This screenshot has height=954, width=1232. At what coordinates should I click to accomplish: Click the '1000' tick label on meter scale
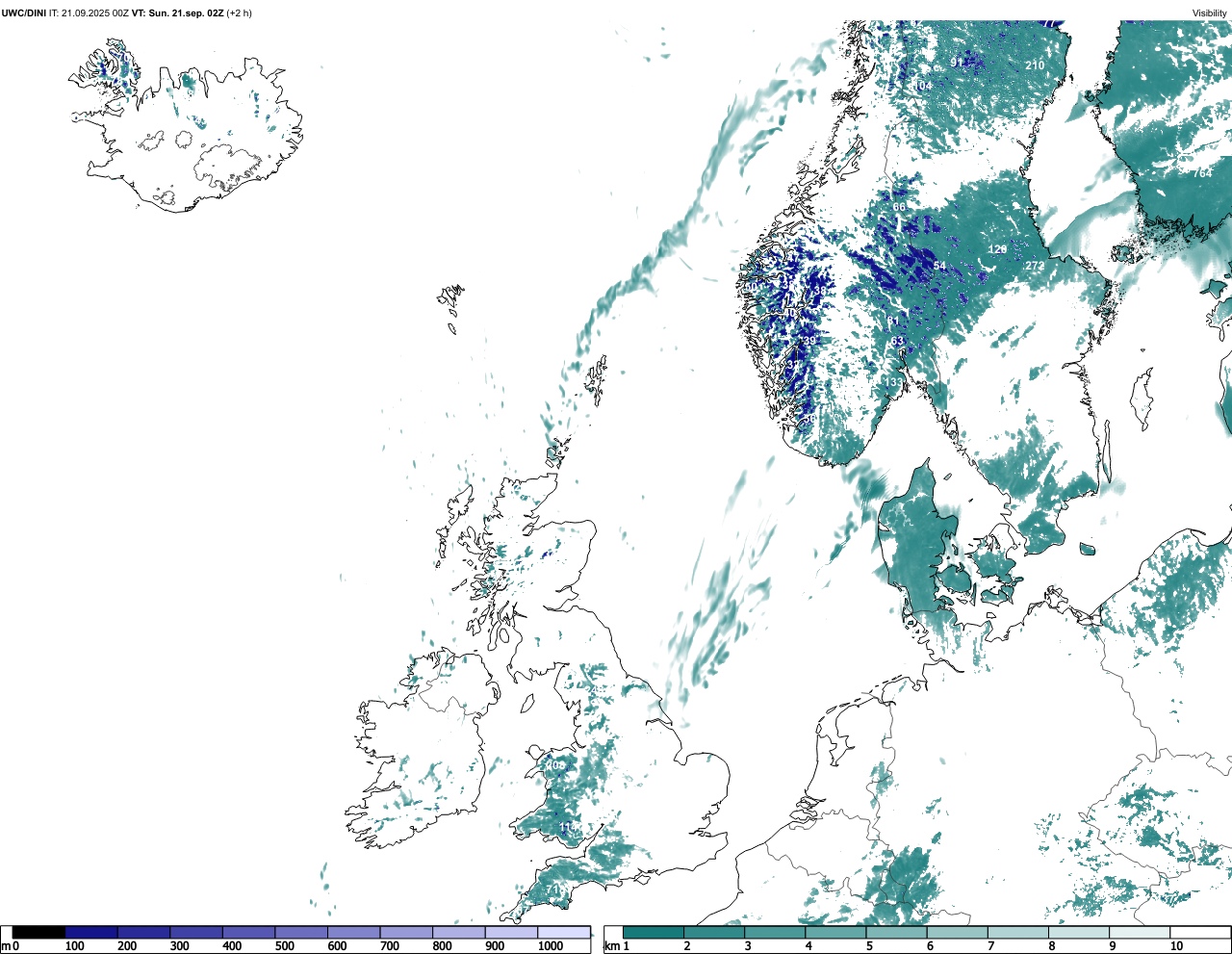tap(551, 946)
